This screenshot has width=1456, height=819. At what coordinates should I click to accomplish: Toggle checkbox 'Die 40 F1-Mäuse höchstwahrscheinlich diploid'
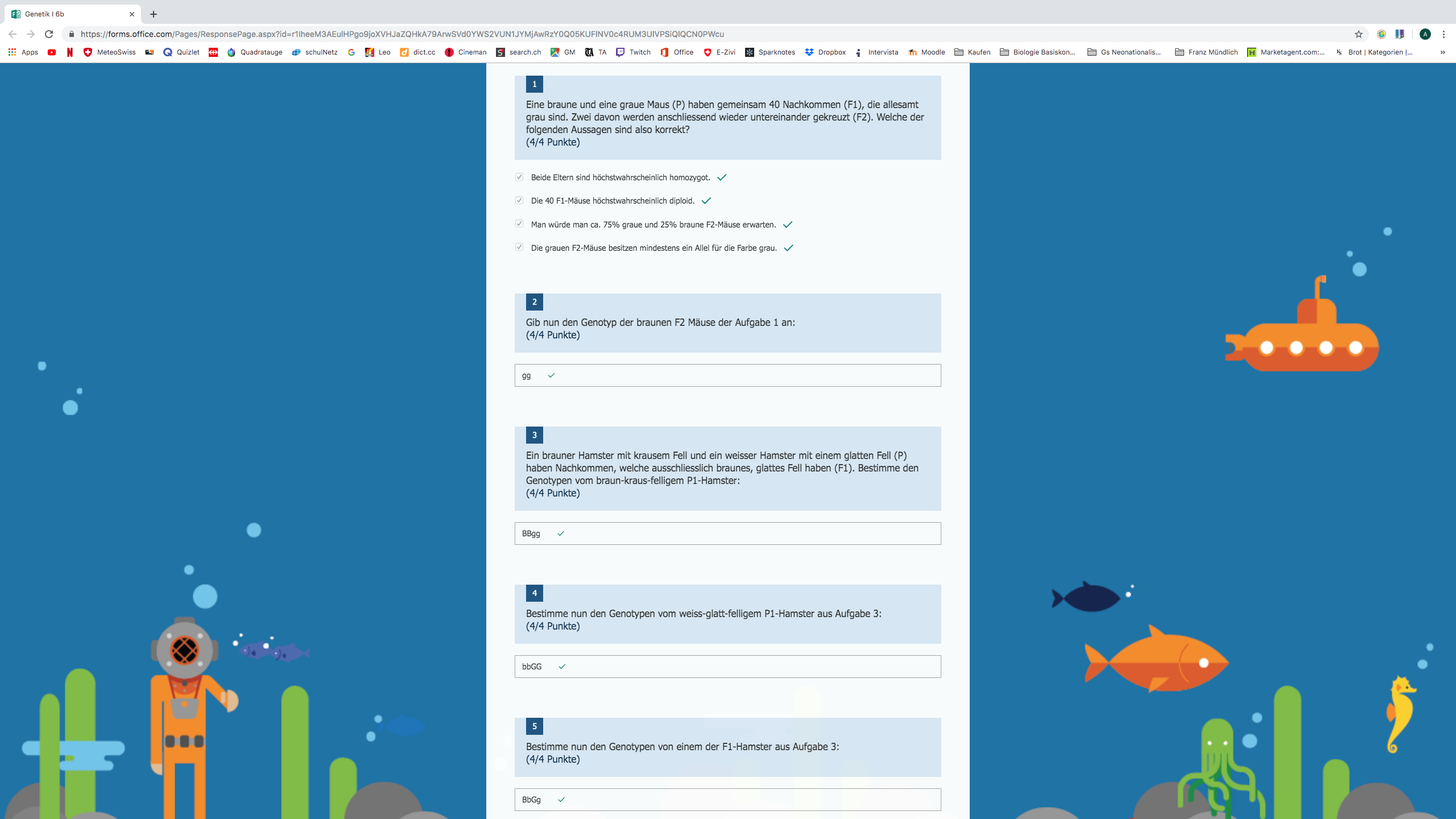[519, 200]
